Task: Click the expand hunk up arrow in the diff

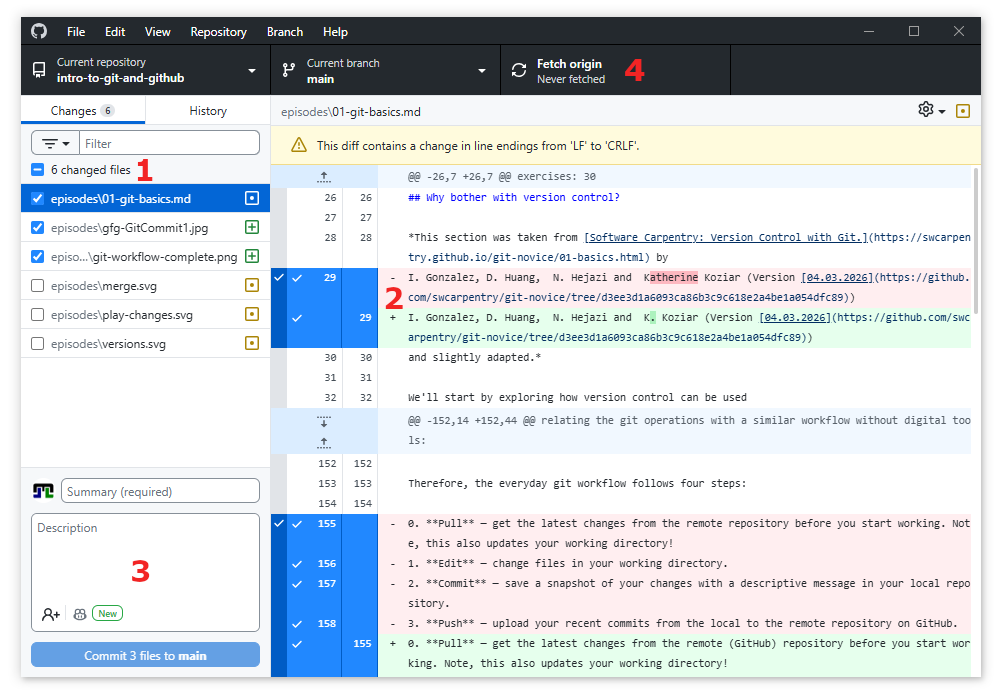Action: pos(322,177)
